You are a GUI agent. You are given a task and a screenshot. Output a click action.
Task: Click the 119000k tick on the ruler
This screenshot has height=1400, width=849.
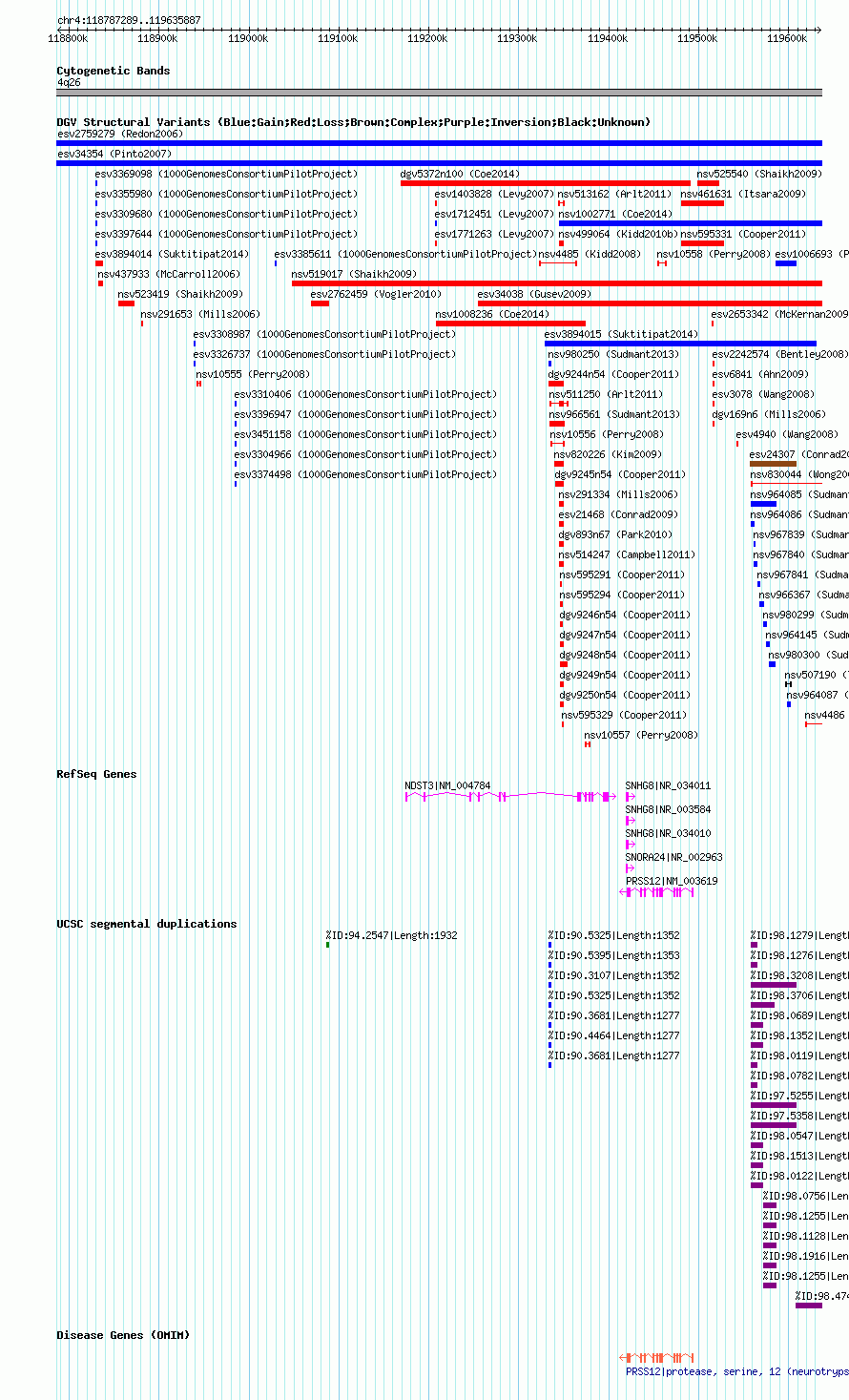[247, 38]
